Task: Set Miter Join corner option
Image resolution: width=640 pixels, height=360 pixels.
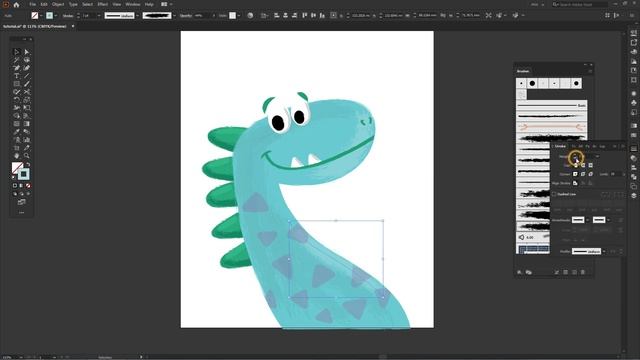Action: (576, 174)
